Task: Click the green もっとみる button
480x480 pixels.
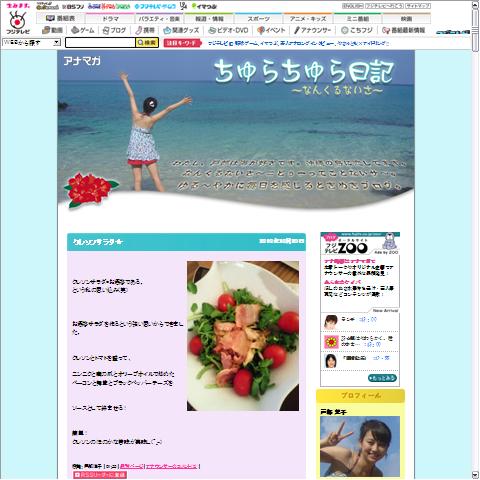Action: coord(382,378)
